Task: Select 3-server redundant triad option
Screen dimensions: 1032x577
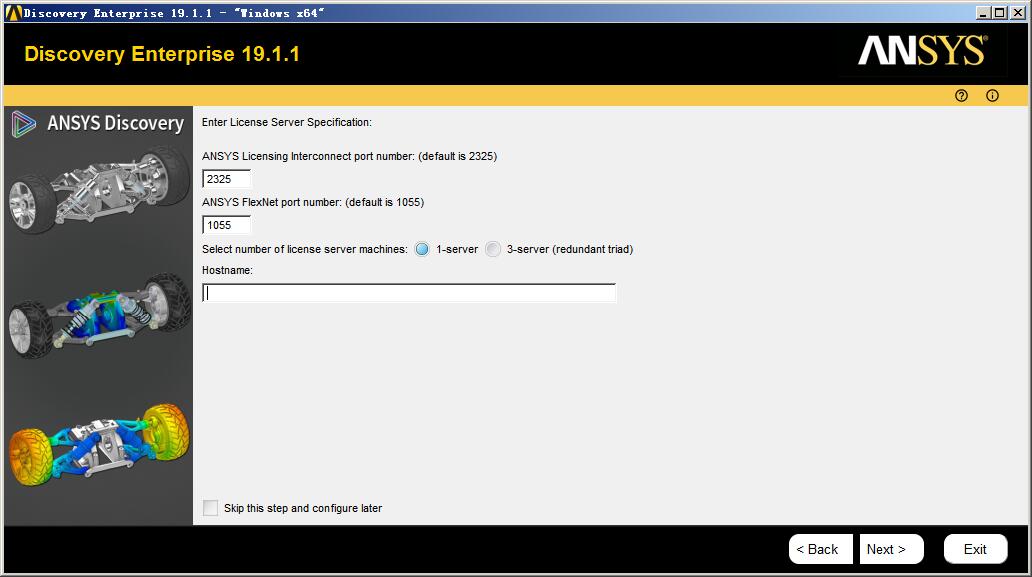Action: [492, 249]
